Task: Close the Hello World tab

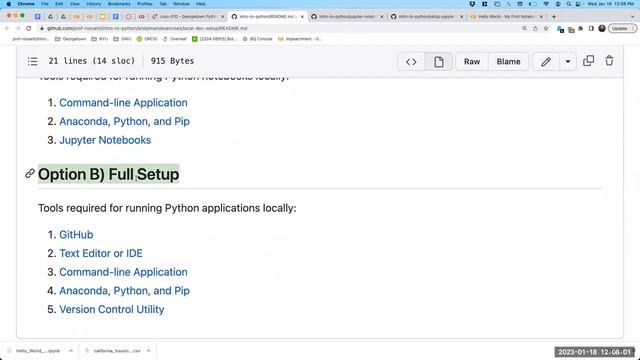Action: tap(541, 17)
